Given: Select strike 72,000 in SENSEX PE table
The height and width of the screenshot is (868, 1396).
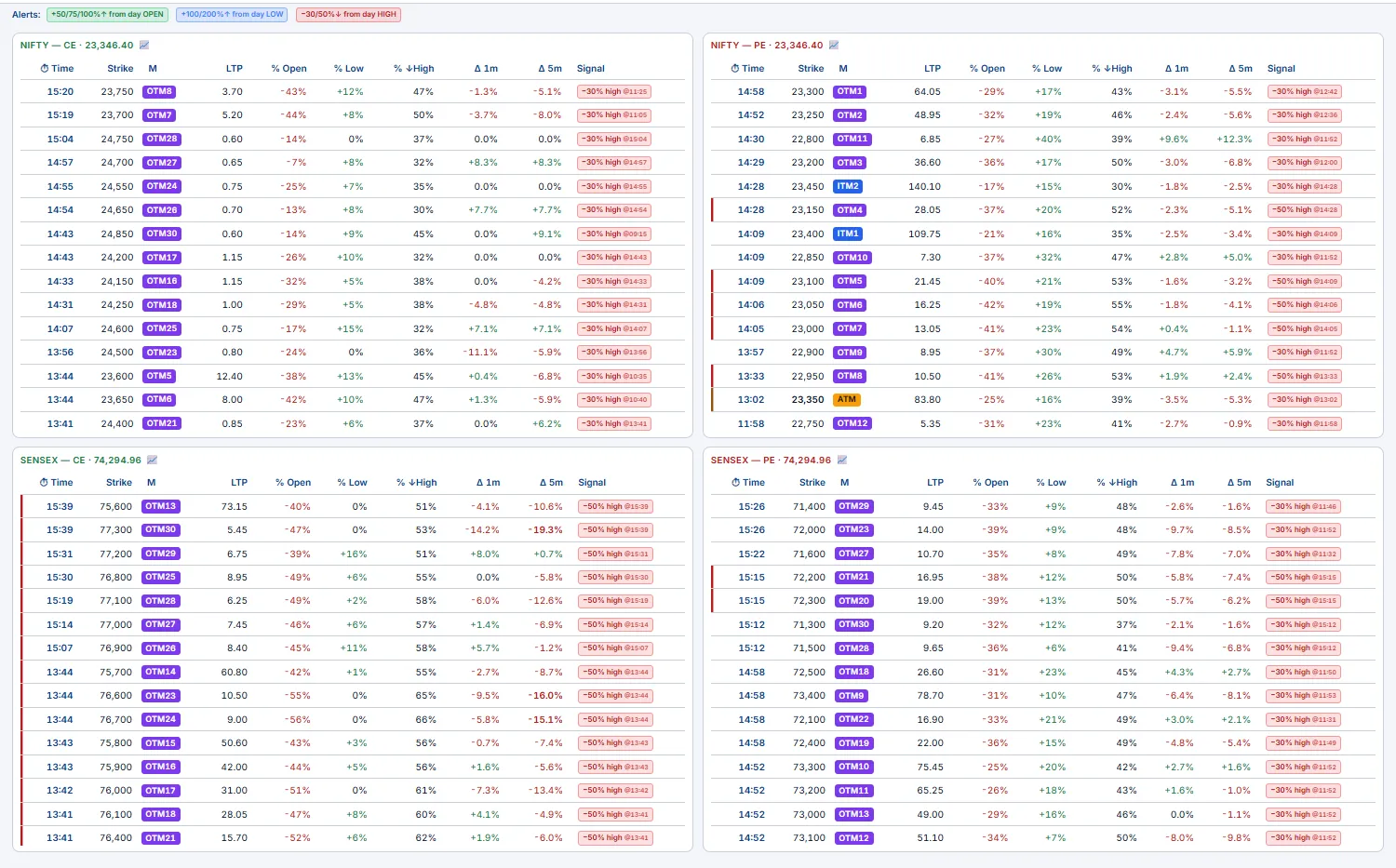Looking at the screenshot, I should click(809, 529).
